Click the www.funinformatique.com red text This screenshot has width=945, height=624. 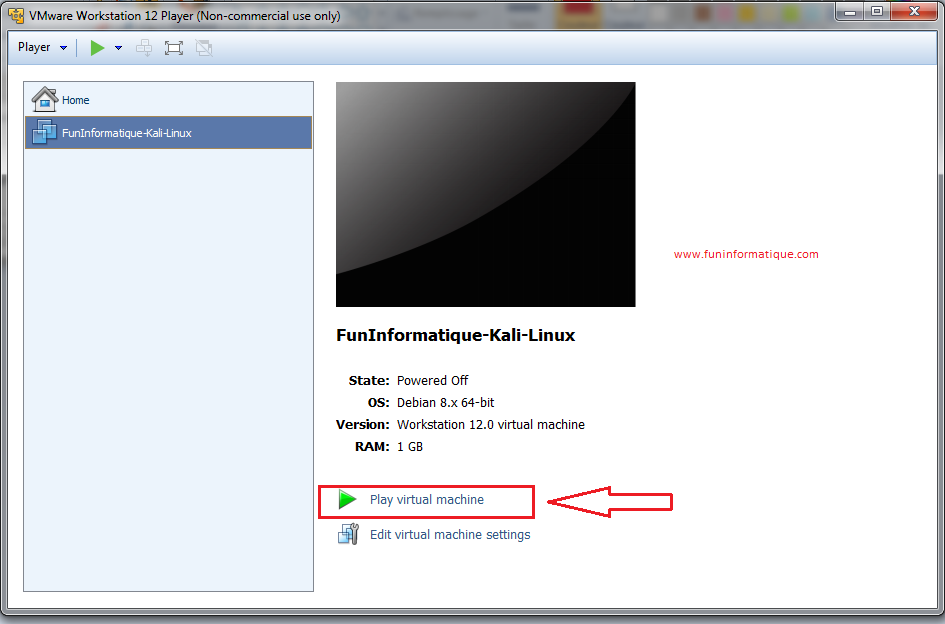(746, 254)
